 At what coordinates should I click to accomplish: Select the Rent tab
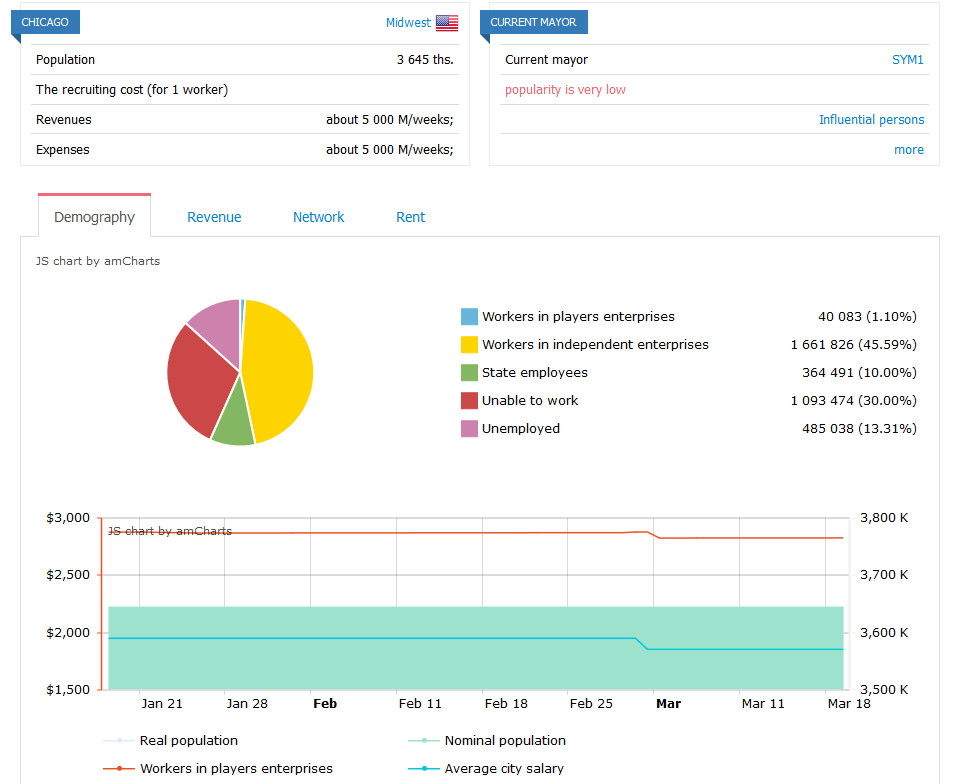point(410,217)
